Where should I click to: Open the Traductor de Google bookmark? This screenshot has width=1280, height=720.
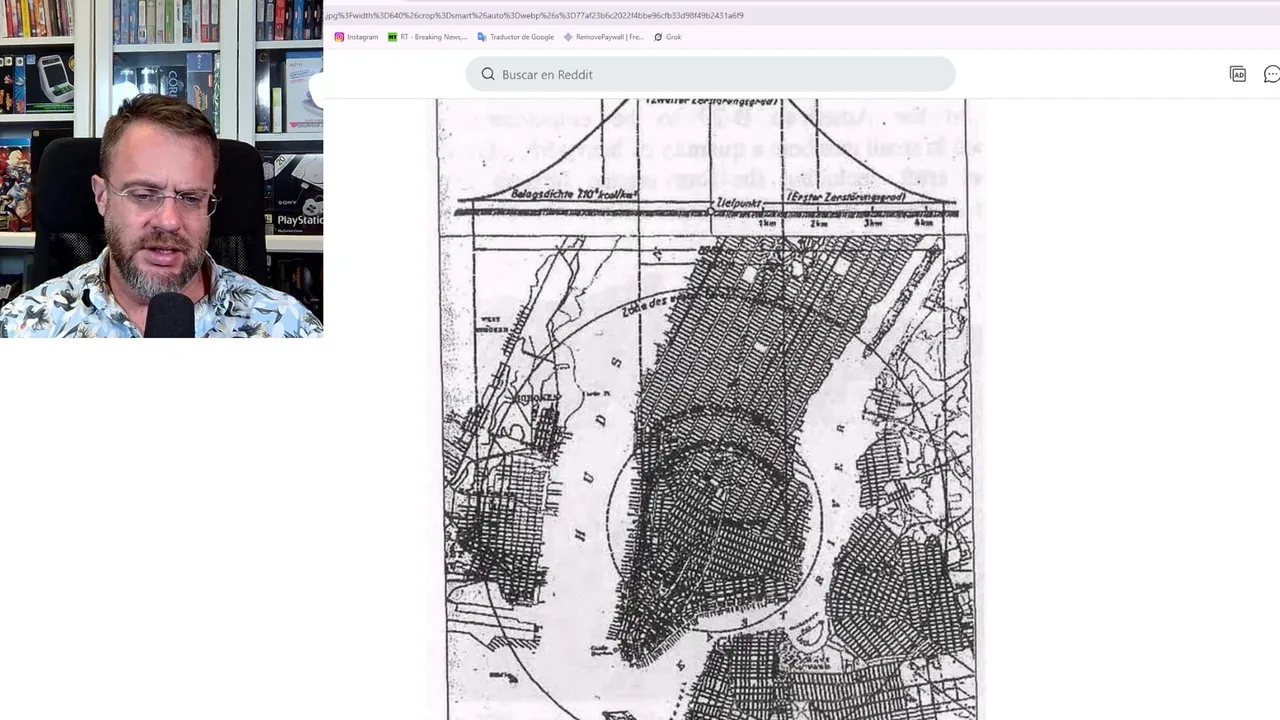click(515, 37)
